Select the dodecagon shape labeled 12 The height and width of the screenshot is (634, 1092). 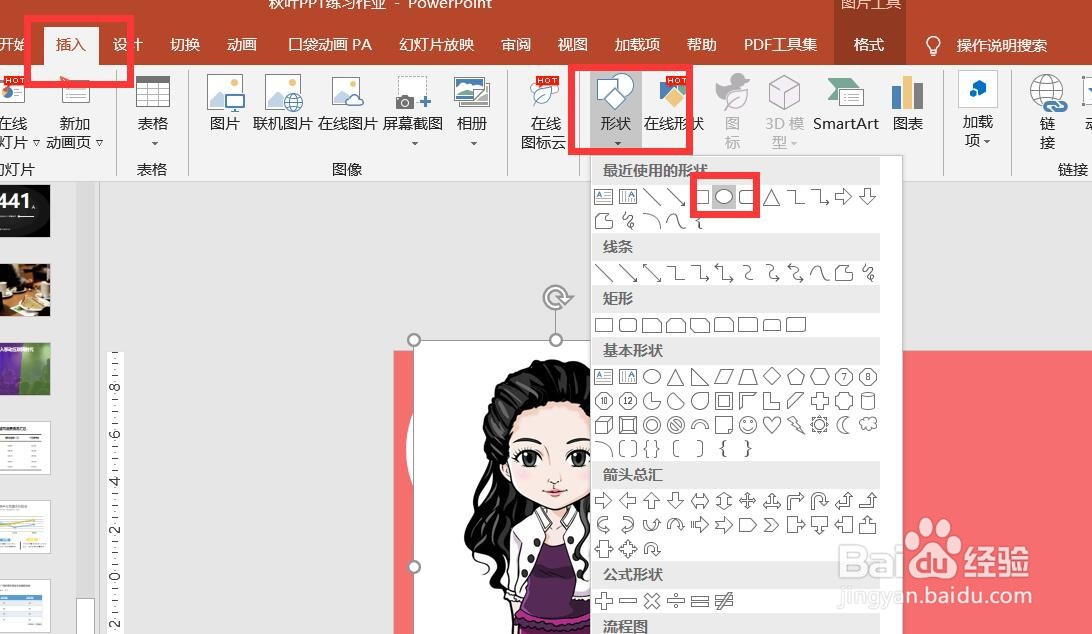coord(627,401)
